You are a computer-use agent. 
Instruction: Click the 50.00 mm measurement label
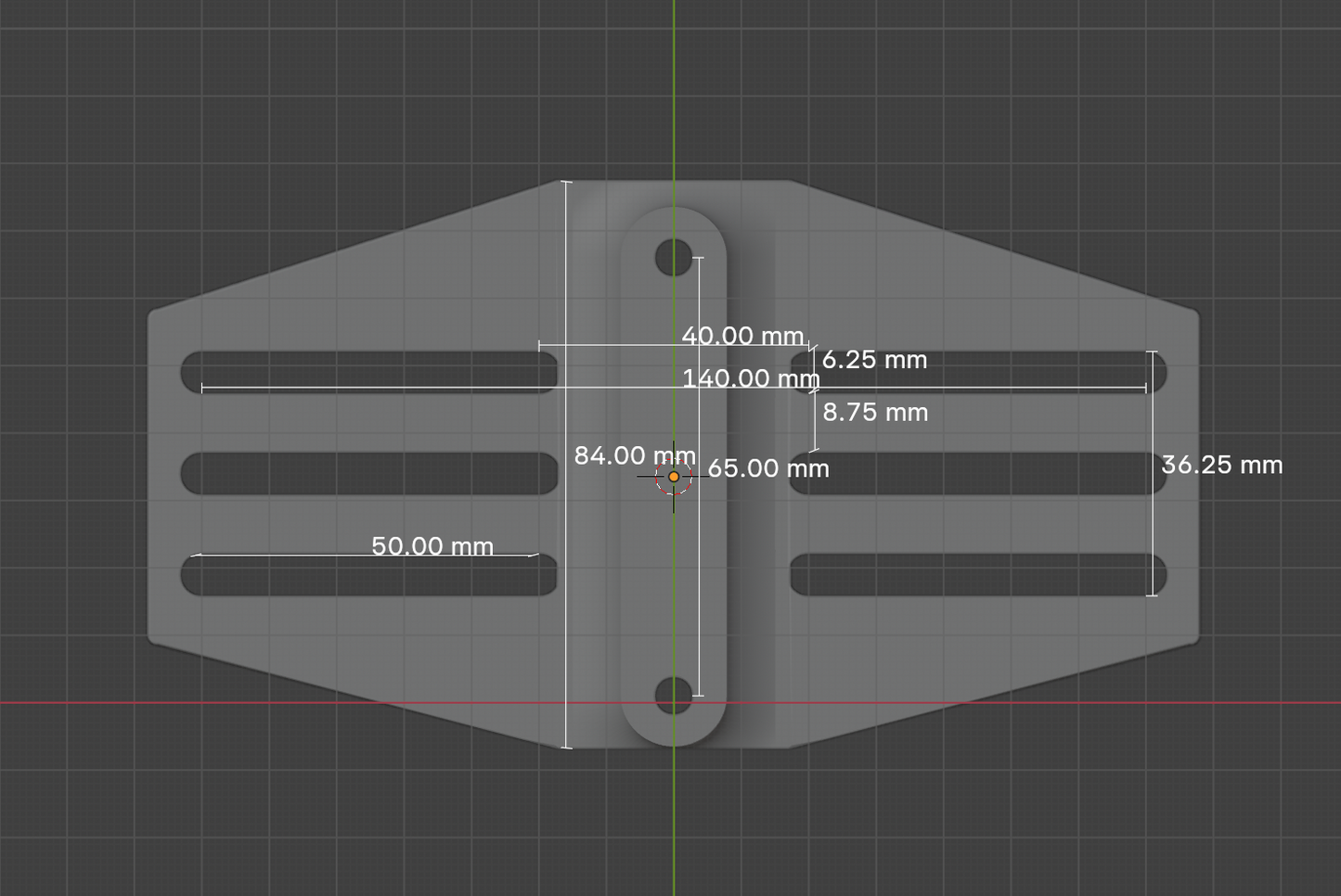pos(432,546)
